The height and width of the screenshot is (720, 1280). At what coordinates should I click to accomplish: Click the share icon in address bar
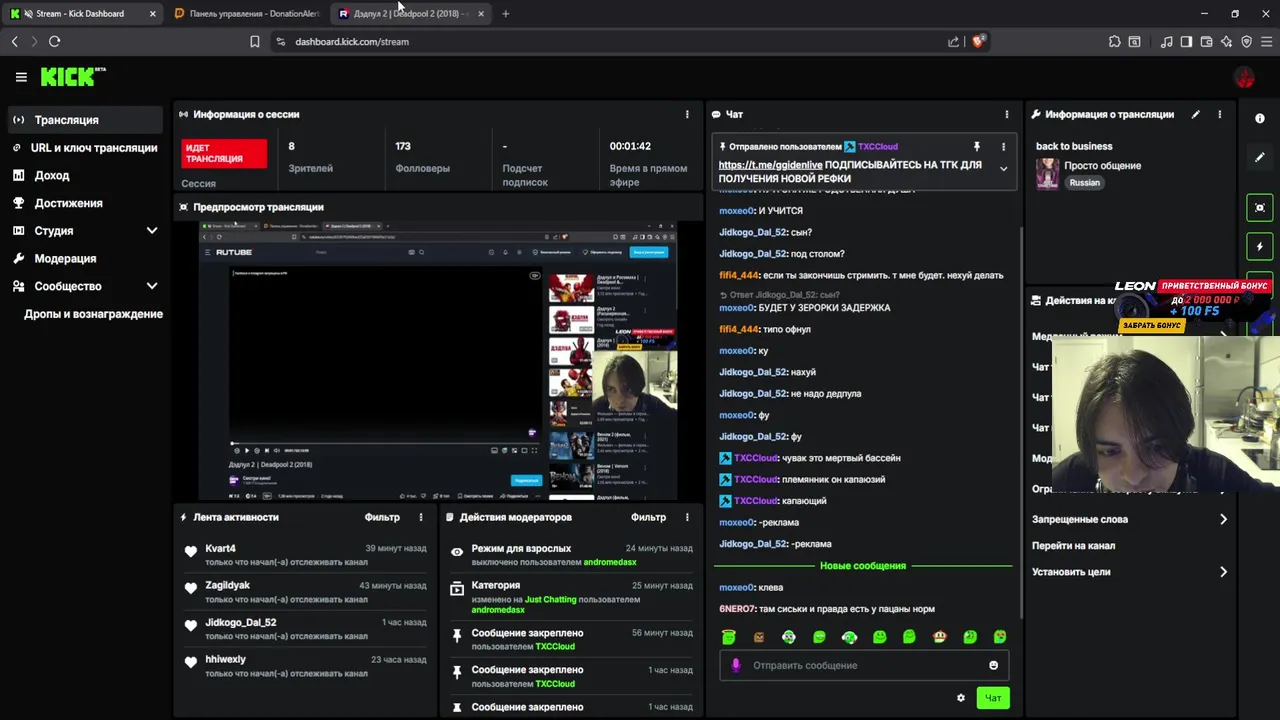click(953, 41)
